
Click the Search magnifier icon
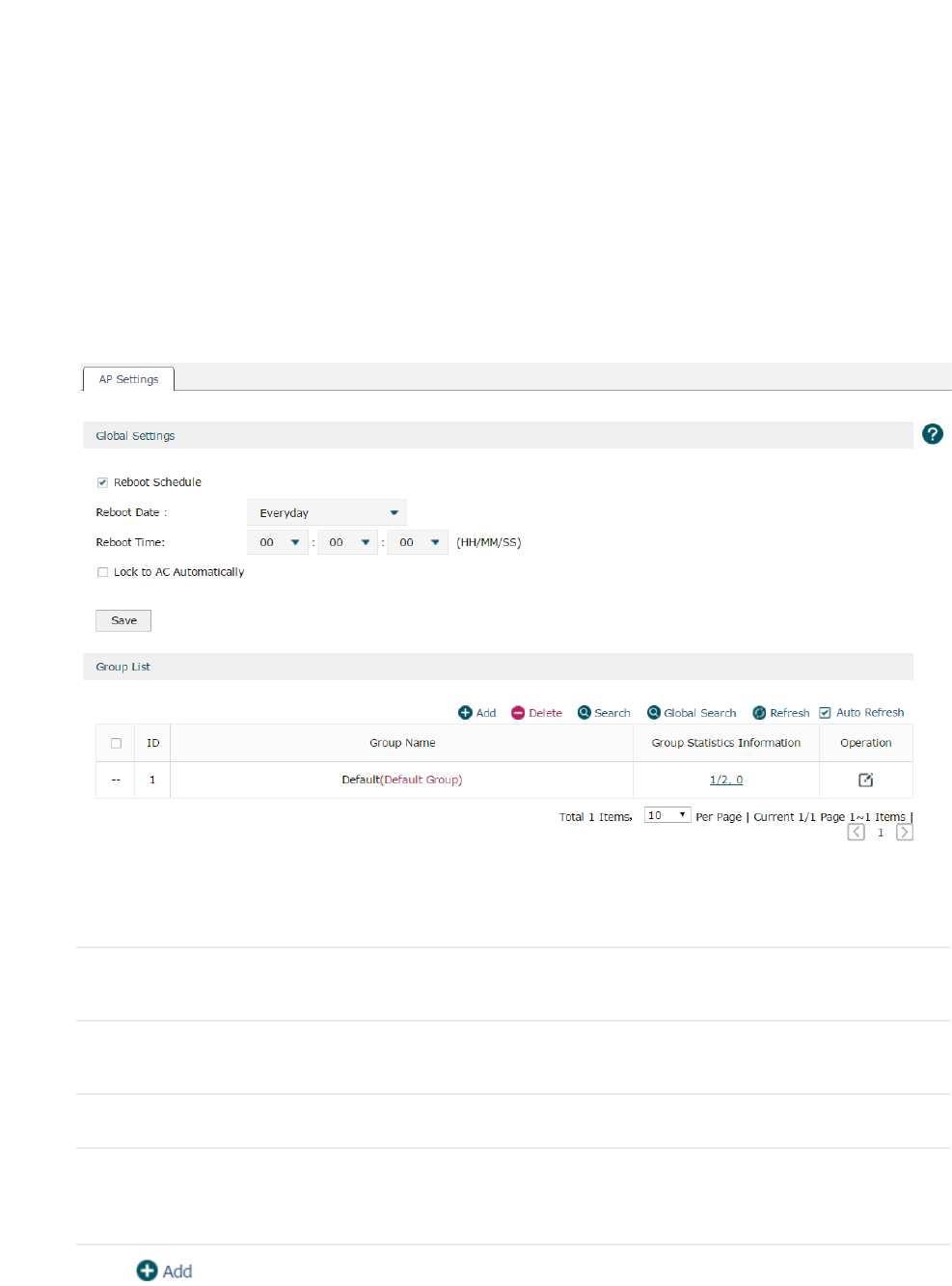click(x=584, y=713)
